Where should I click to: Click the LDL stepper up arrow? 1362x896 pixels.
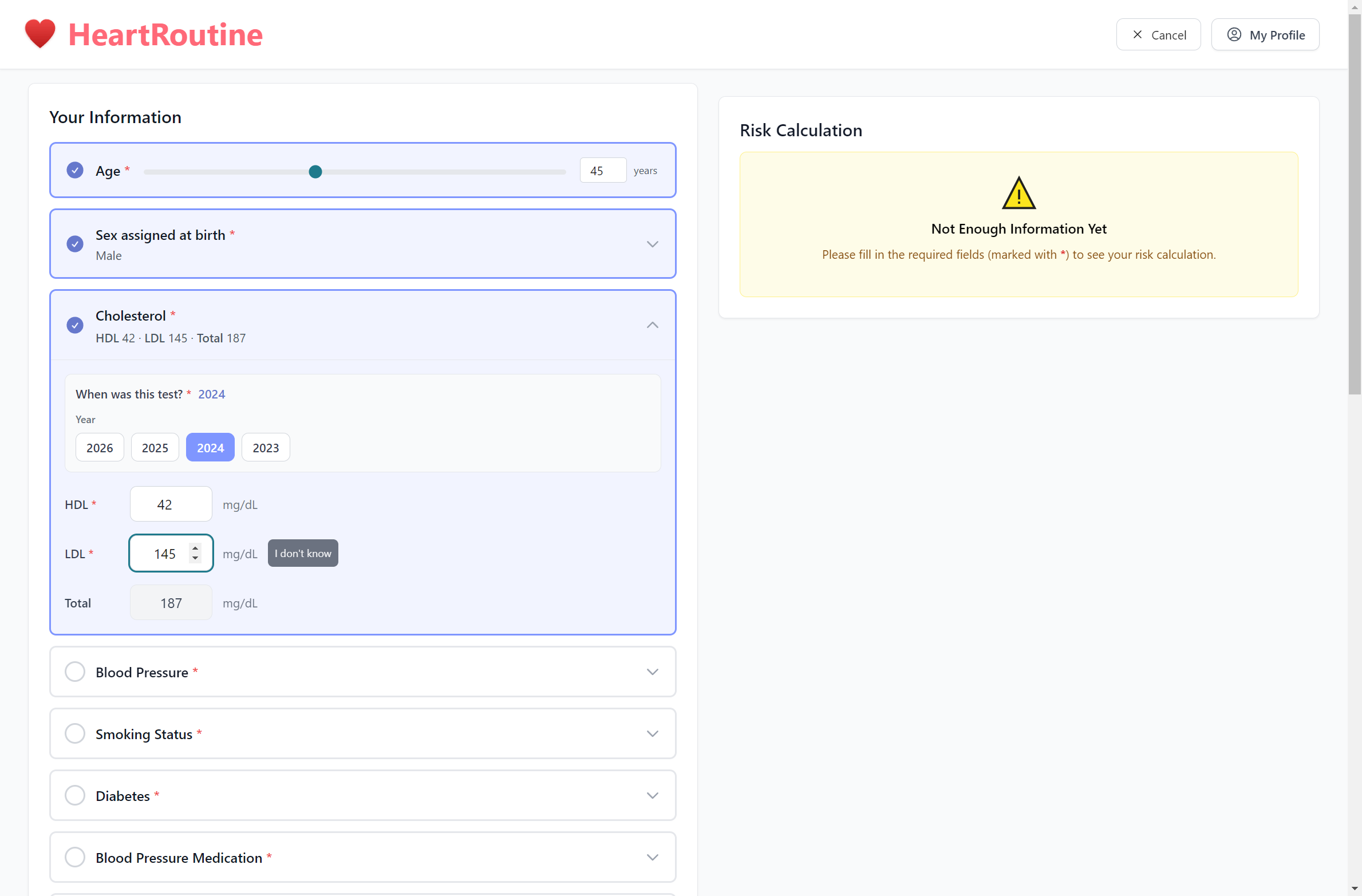tap(195, 547)
